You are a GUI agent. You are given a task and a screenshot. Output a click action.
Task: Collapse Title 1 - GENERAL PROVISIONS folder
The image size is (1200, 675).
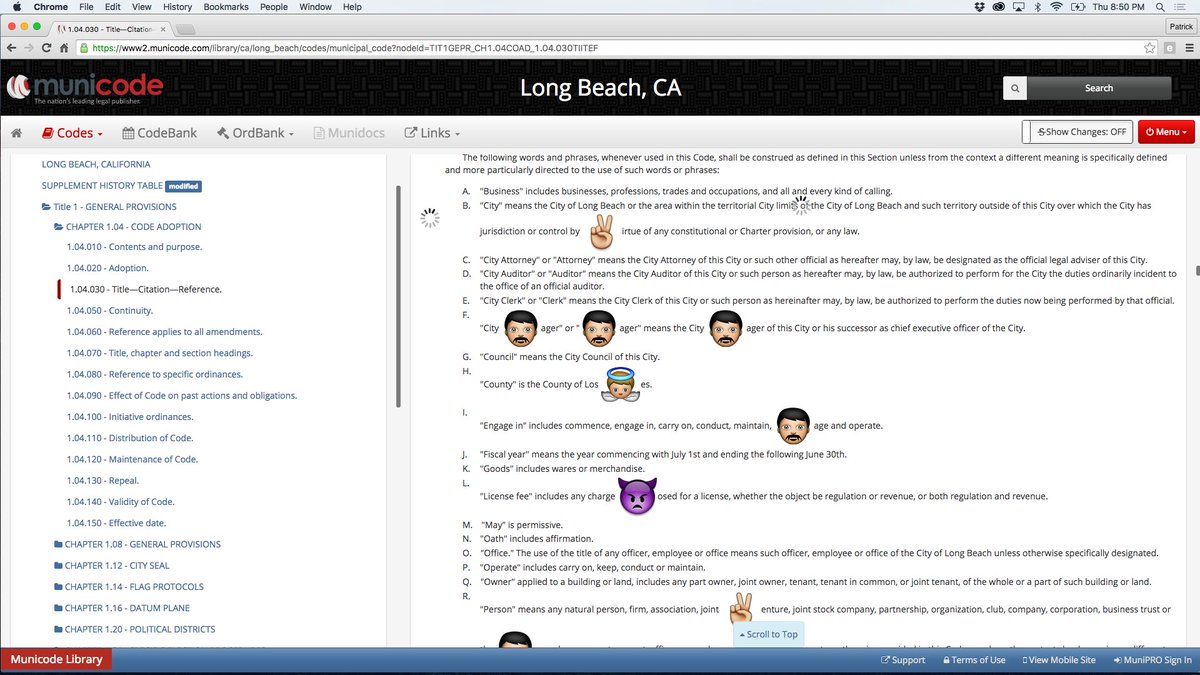pos(108,206)
